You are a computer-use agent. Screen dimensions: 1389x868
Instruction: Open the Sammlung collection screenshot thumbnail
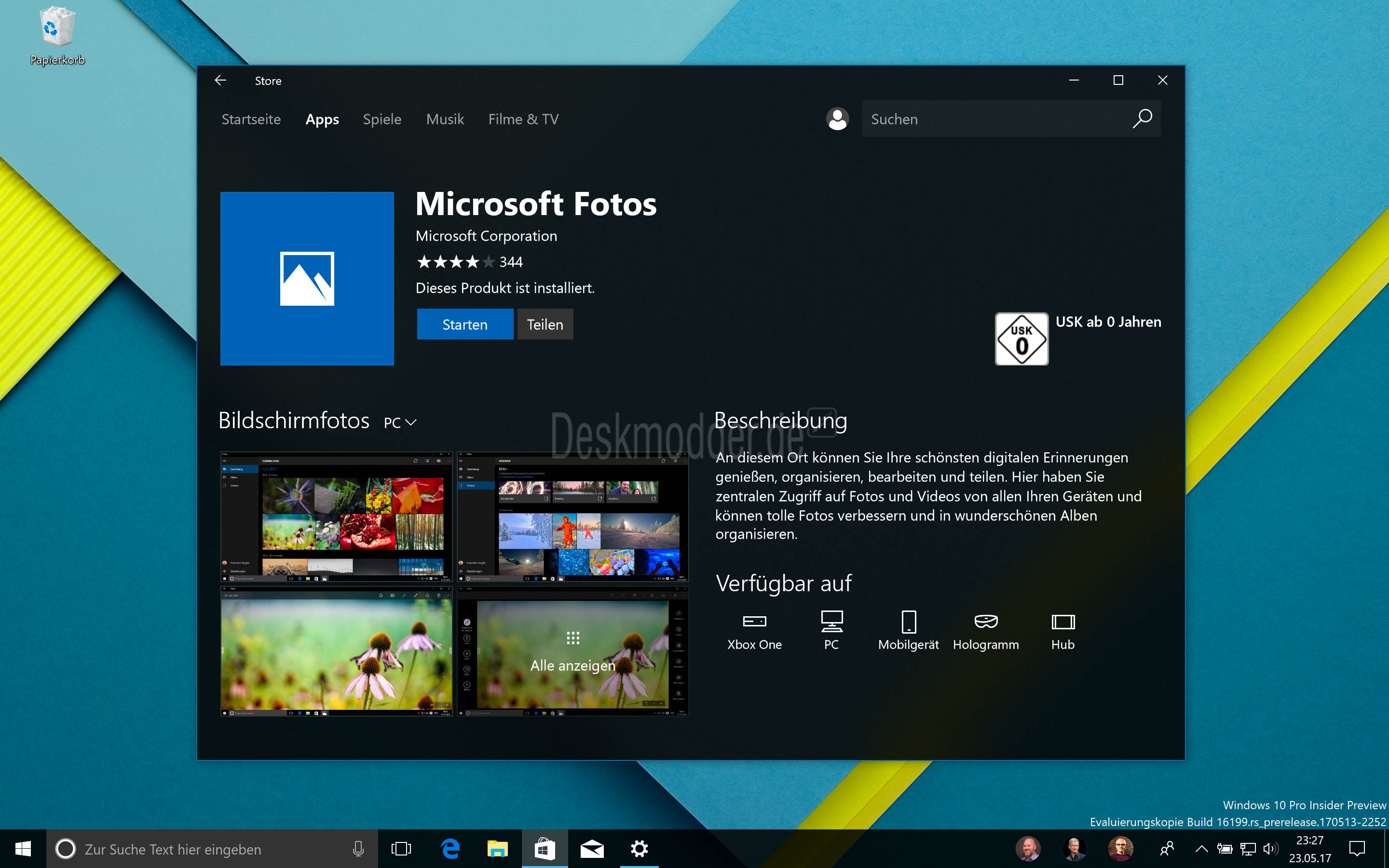click(336, 516)
